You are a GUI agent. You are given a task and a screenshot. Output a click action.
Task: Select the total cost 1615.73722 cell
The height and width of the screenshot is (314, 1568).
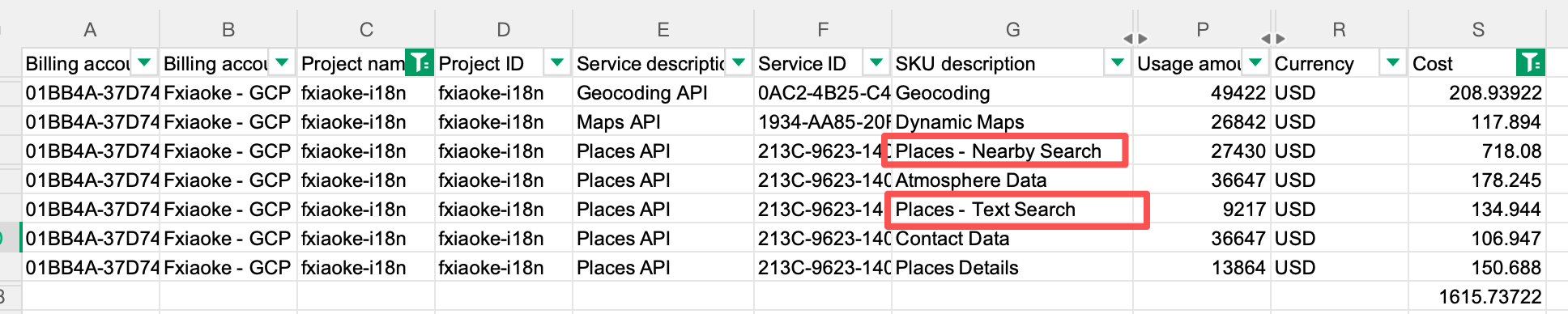(x=1477, y=296)
